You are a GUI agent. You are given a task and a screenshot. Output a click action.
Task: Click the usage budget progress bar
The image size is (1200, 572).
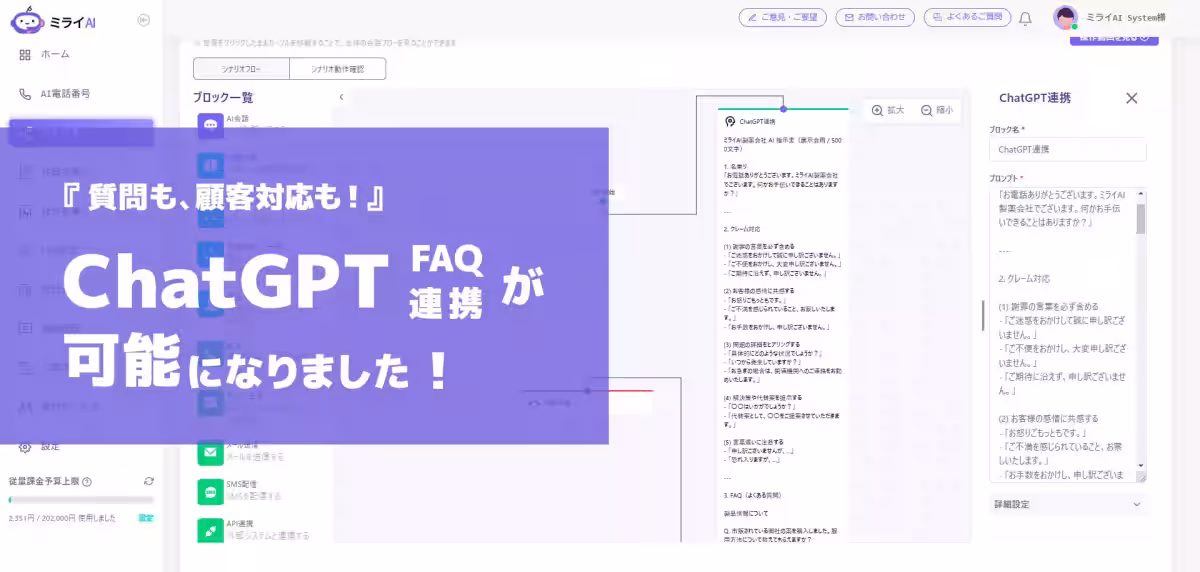click(81, 499)
